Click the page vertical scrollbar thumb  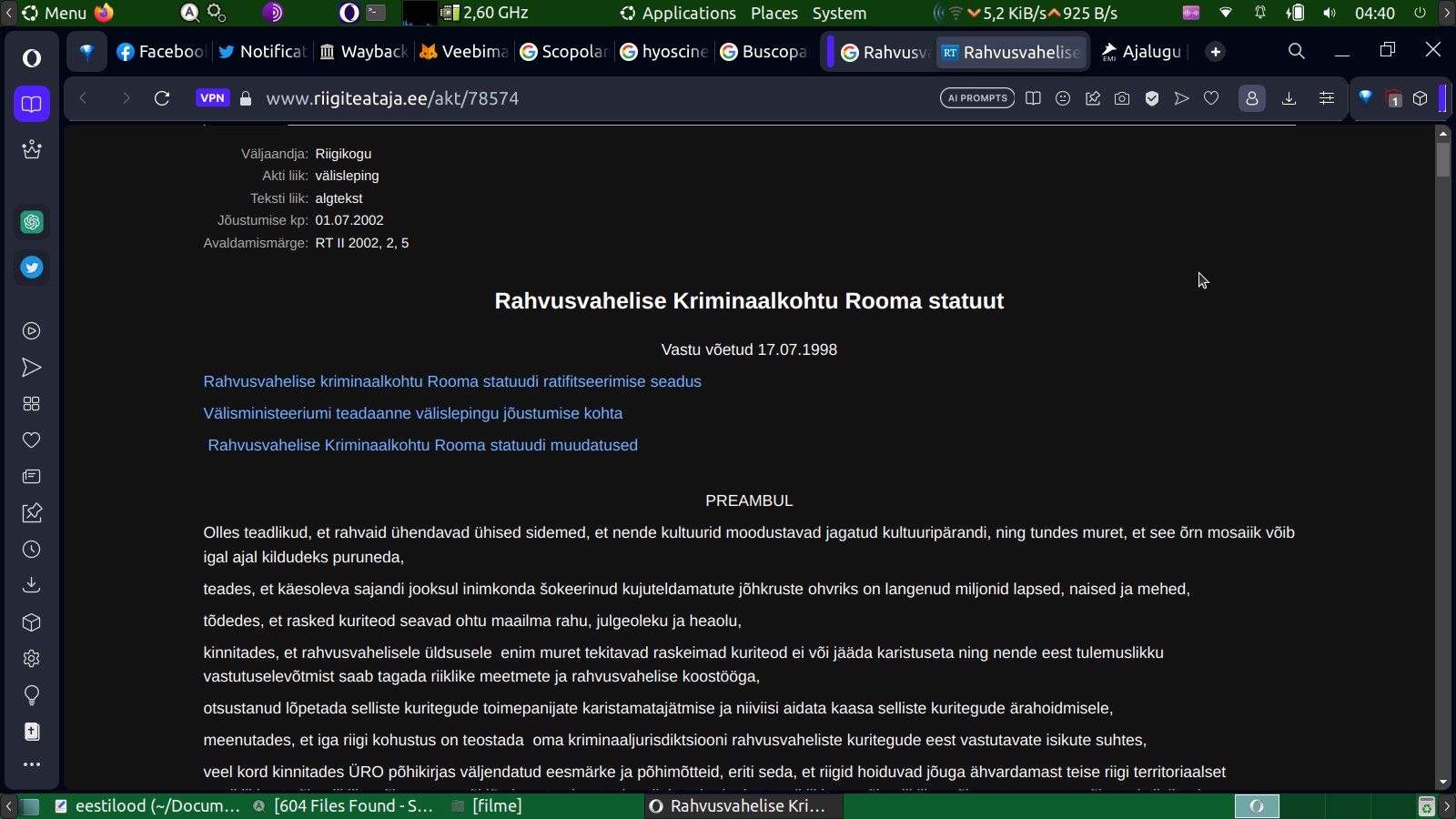point(1443,158)
